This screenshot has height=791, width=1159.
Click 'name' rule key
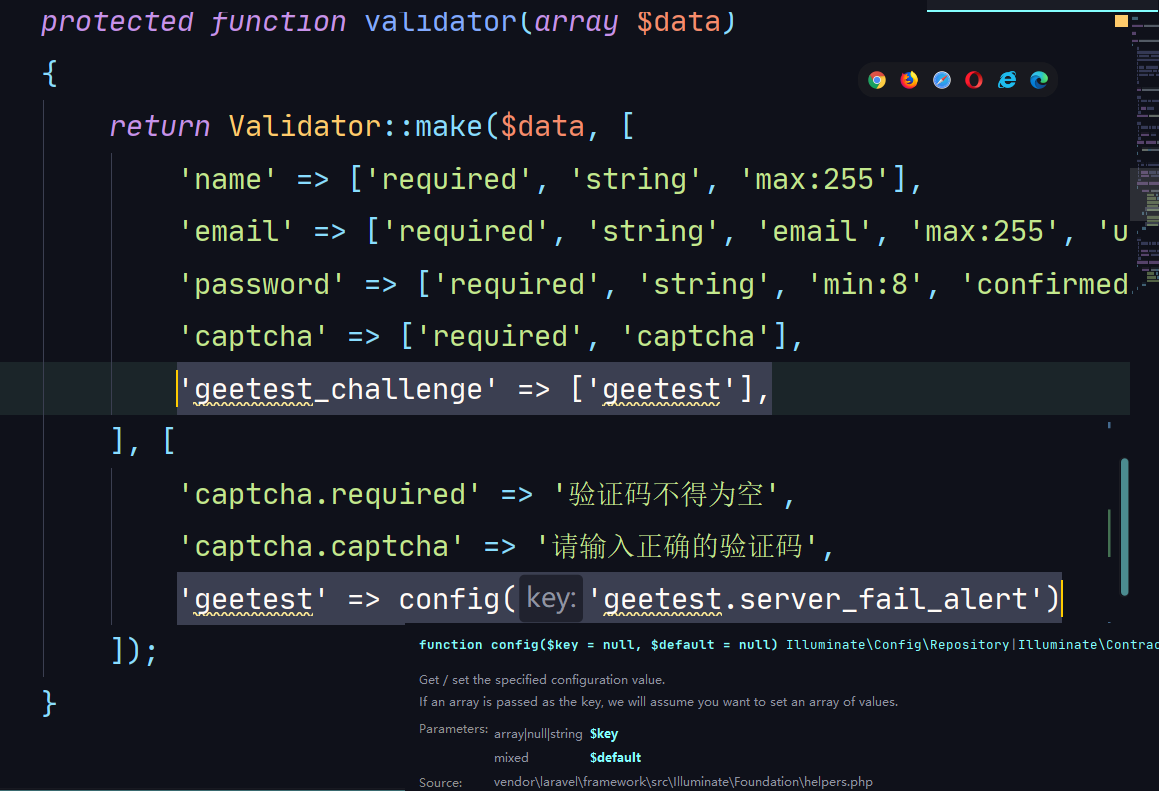228,179
